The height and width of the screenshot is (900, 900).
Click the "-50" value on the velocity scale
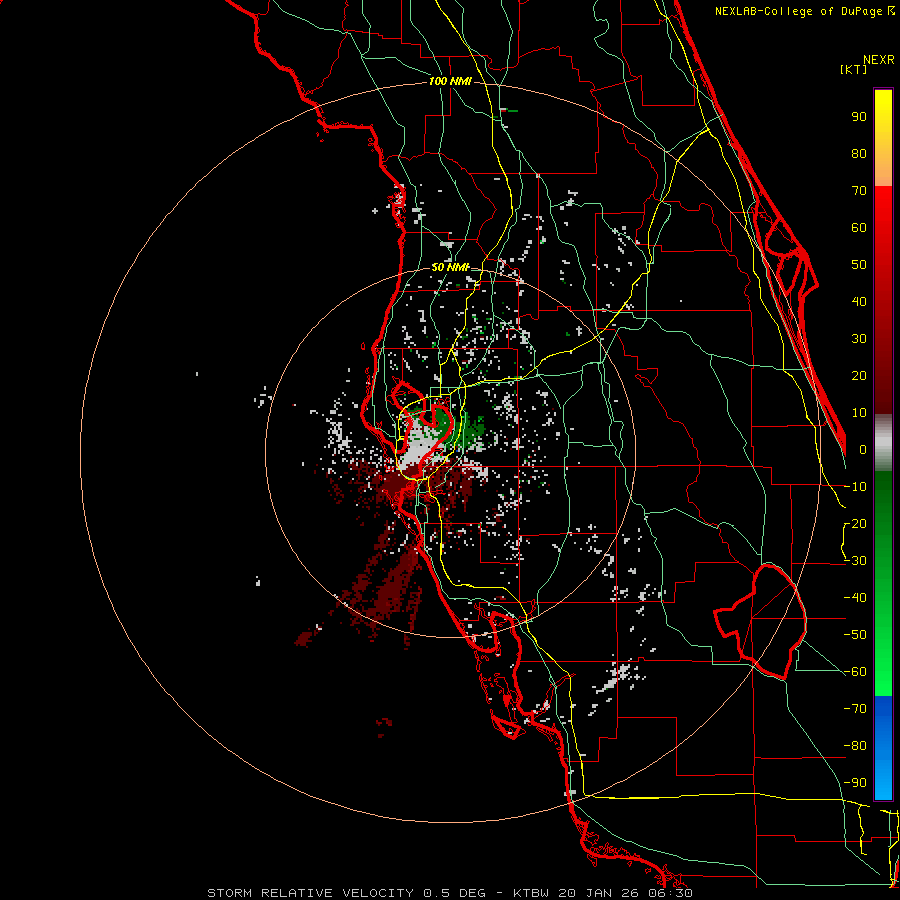pos(855,635)
